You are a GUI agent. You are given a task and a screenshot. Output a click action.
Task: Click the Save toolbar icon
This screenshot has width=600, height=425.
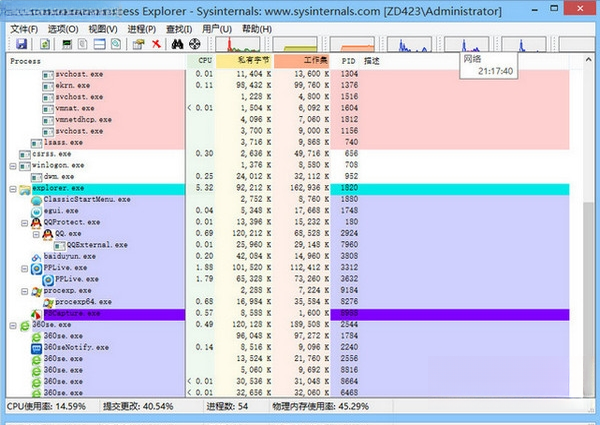pos(22,44)
